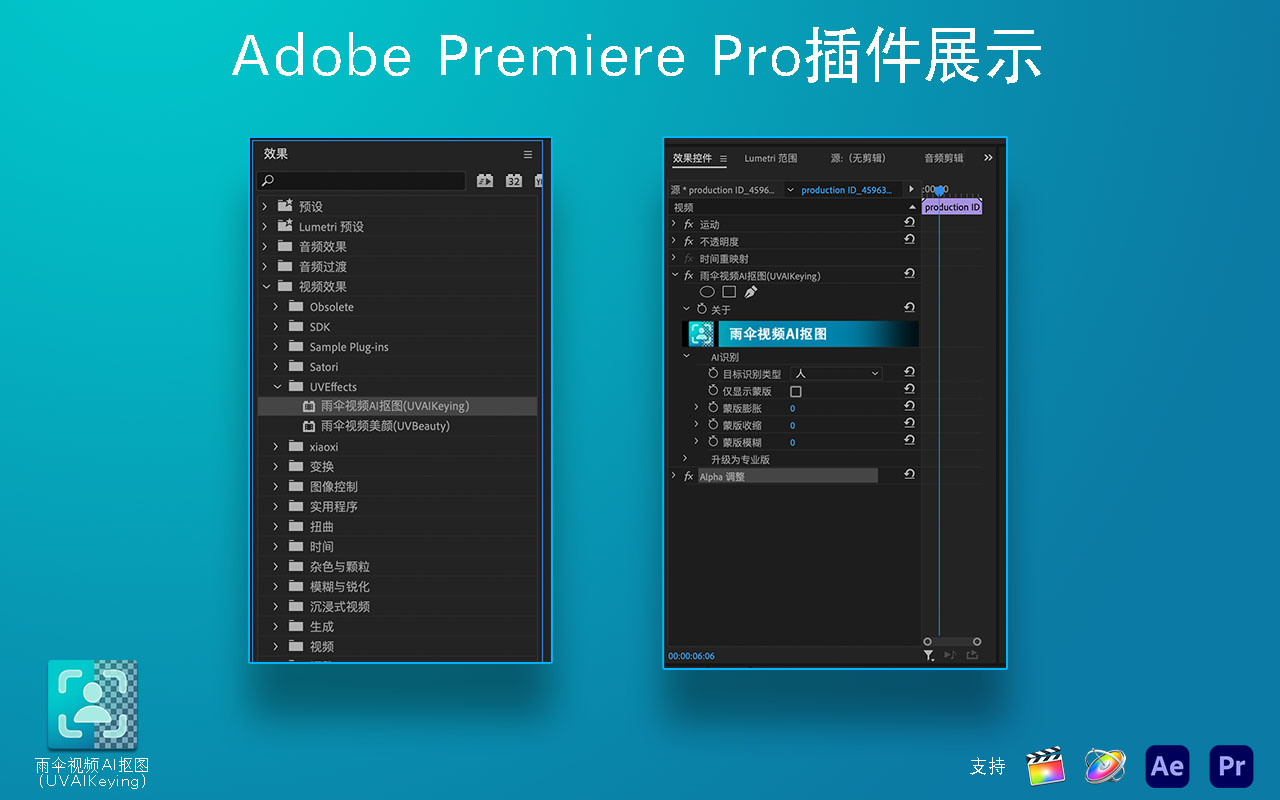Toggle the fx switch for 不透明度

coord(688,241)
